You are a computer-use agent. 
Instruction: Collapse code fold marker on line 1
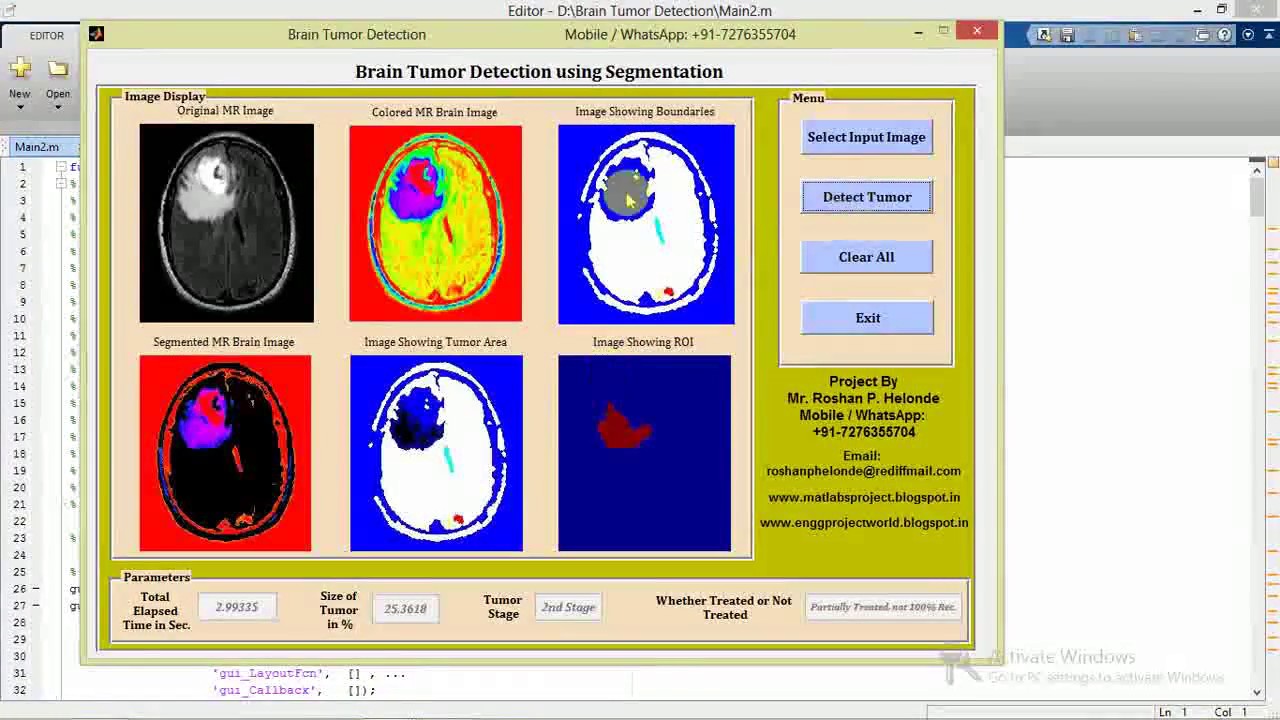(61, 167)
